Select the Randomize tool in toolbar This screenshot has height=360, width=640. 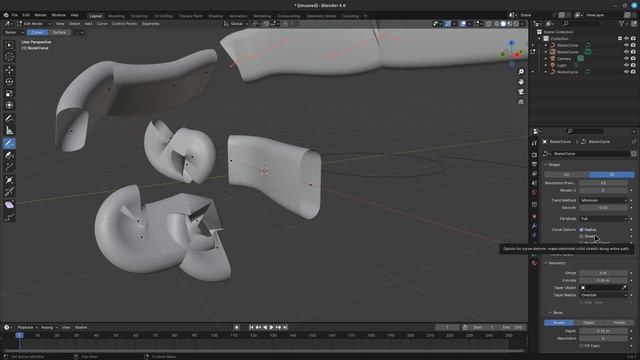click(x=9, y=218)
